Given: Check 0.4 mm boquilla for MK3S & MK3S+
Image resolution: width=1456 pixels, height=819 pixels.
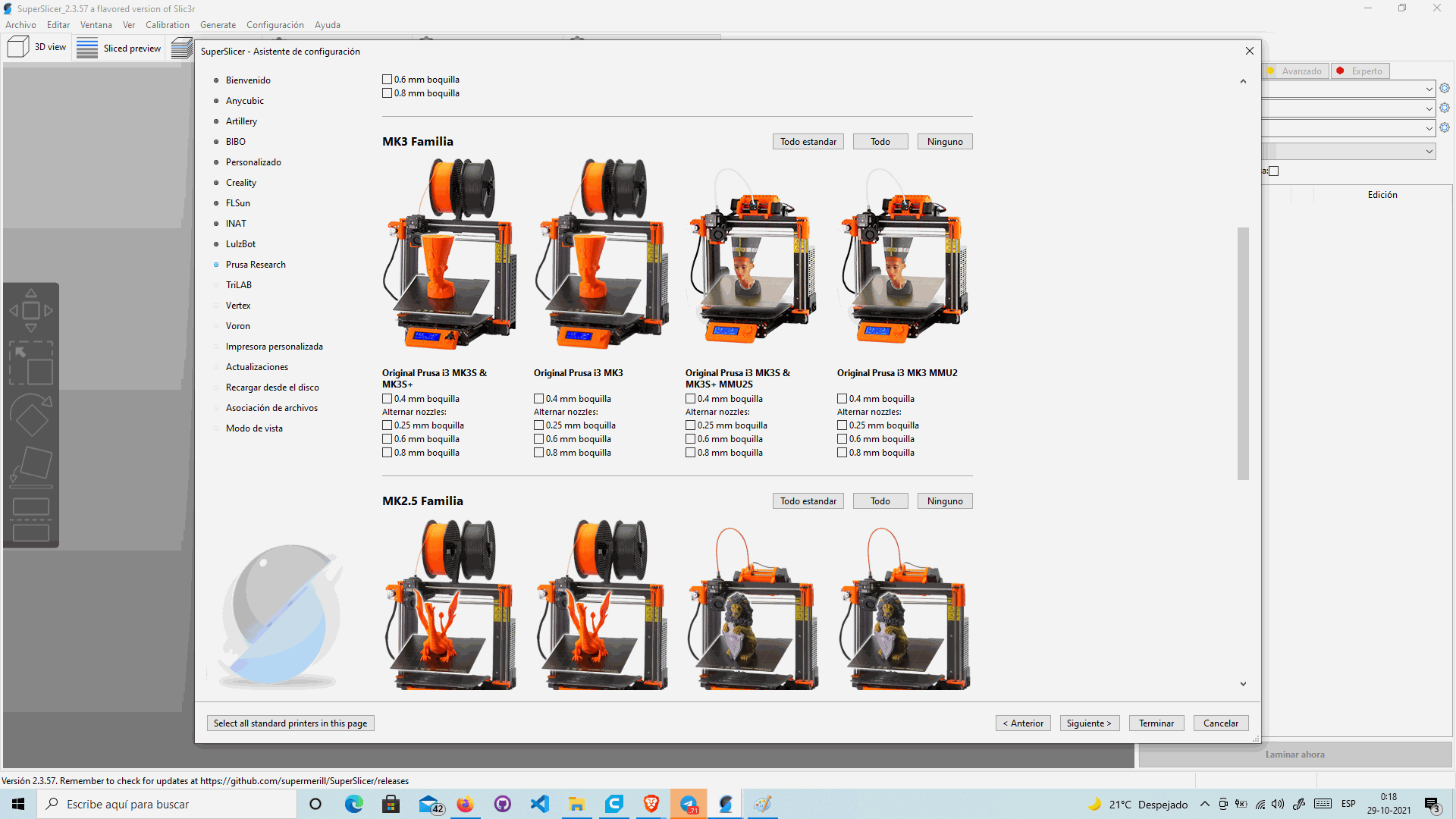Looking at the screenshot, I should (x=388, y=399).
